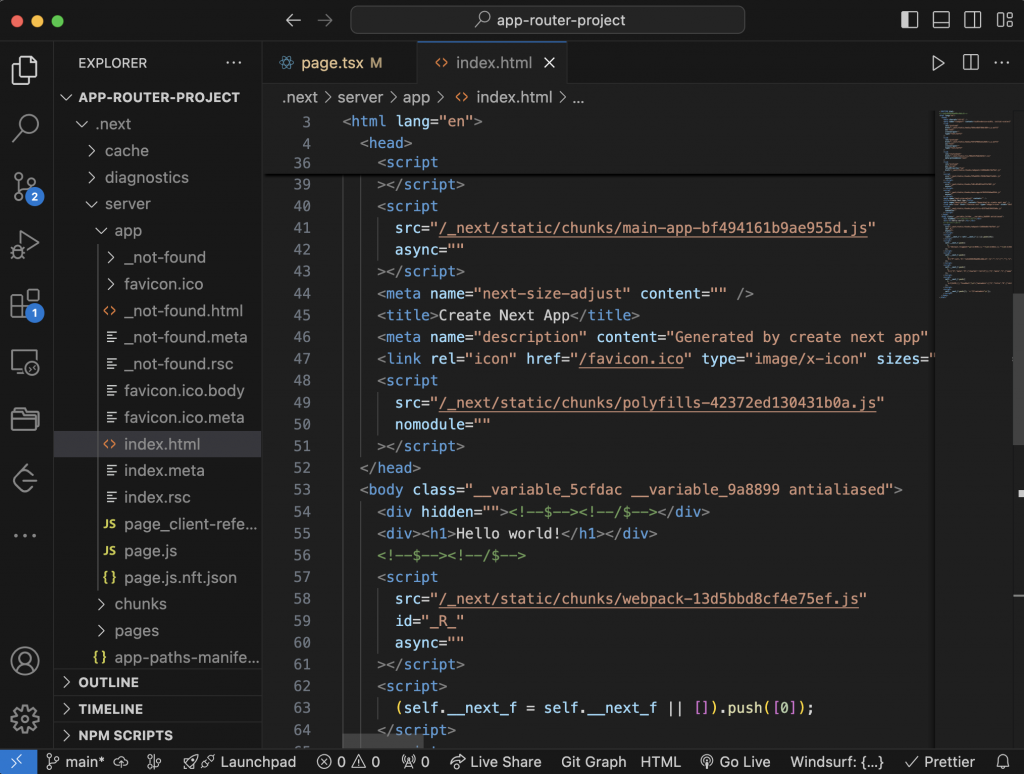
Task: Follow the main-app chunk script link
Action: click(x=652, y=228)
